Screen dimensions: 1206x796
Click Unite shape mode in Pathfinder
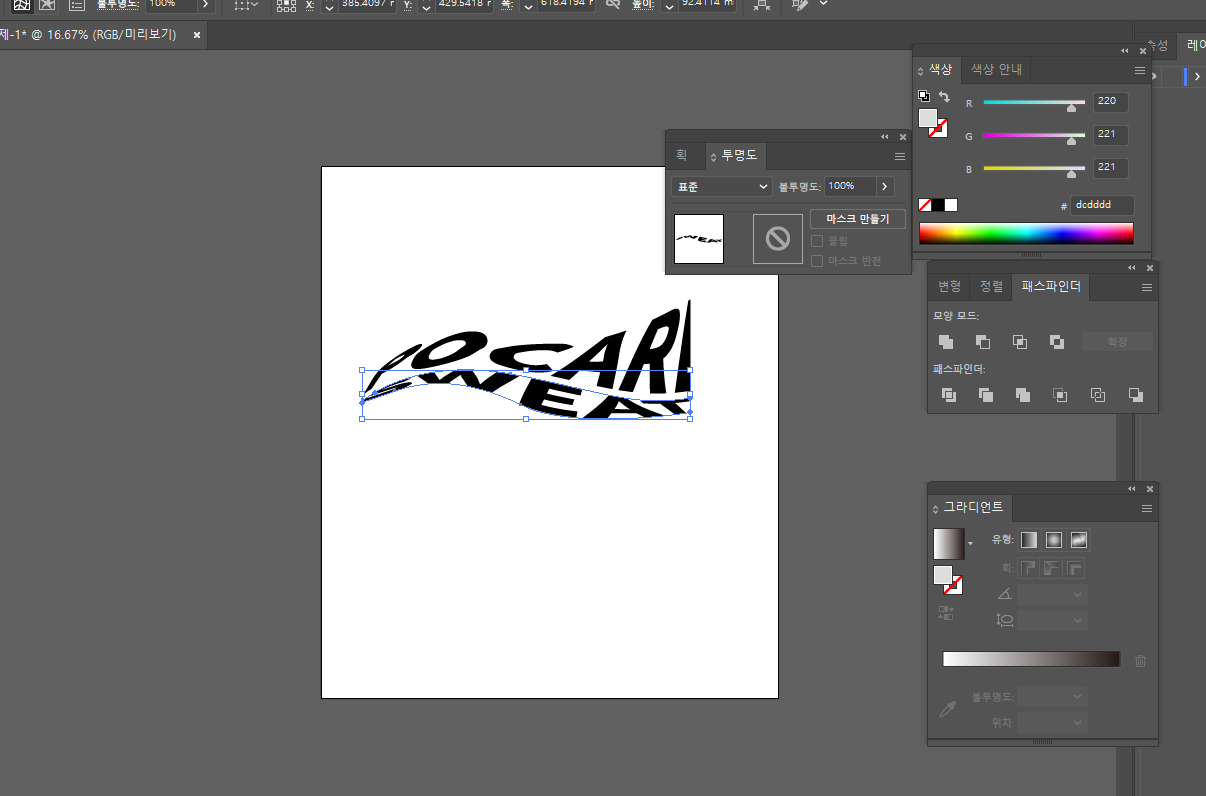click(946, 342)
